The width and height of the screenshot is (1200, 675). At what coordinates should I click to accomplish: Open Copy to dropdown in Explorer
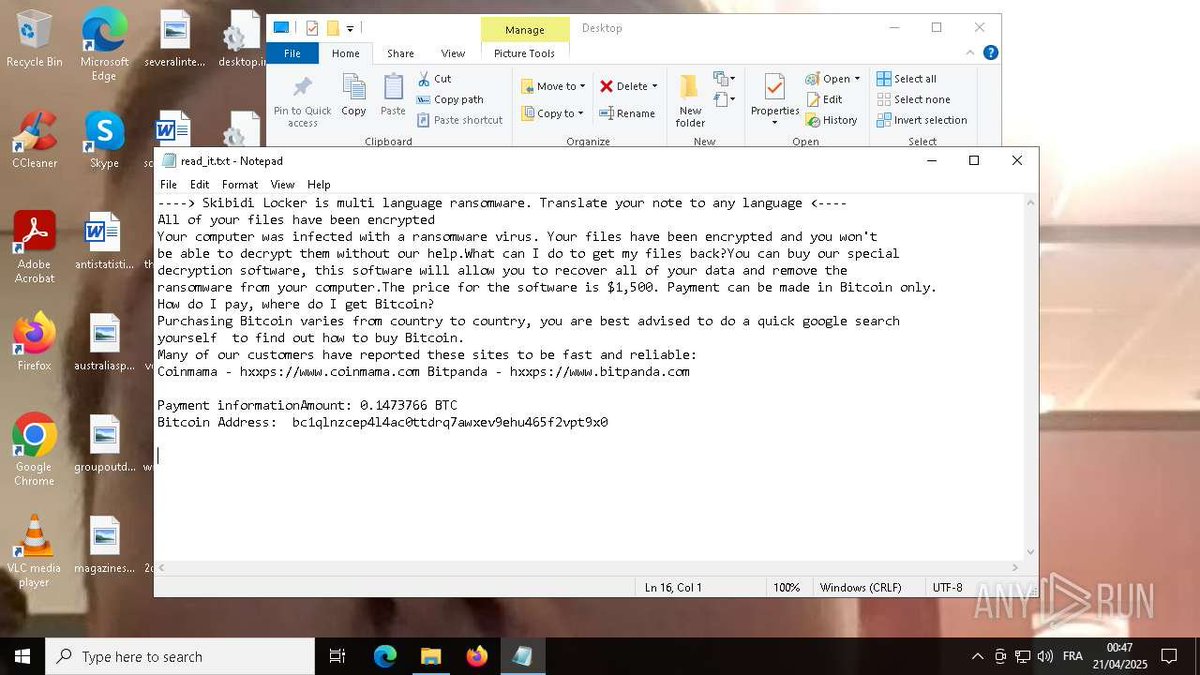click(553, 114)
